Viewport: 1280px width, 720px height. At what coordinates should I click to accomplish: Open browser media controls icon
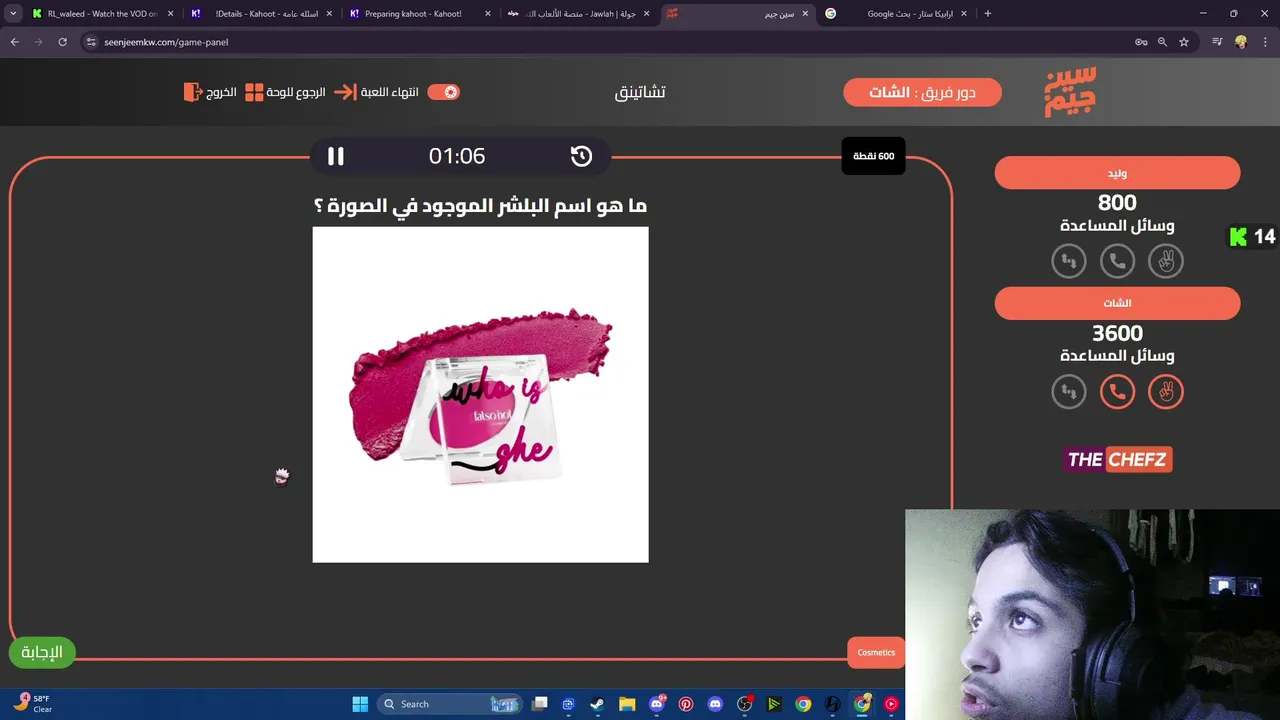(x=1217, y=42)
